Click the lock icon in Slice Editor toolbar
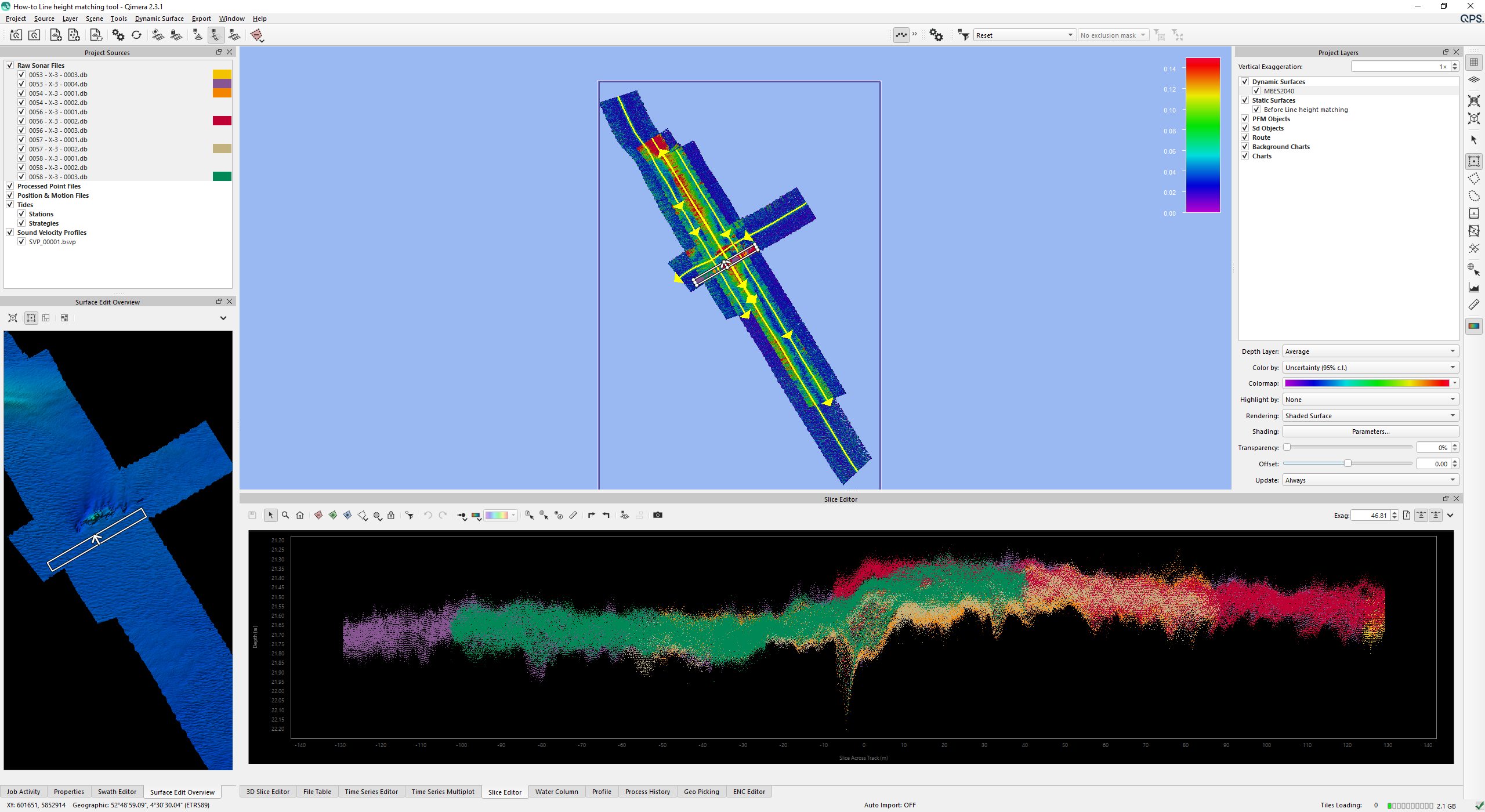This screenshot has width=1485, height=812. point(391,515)
